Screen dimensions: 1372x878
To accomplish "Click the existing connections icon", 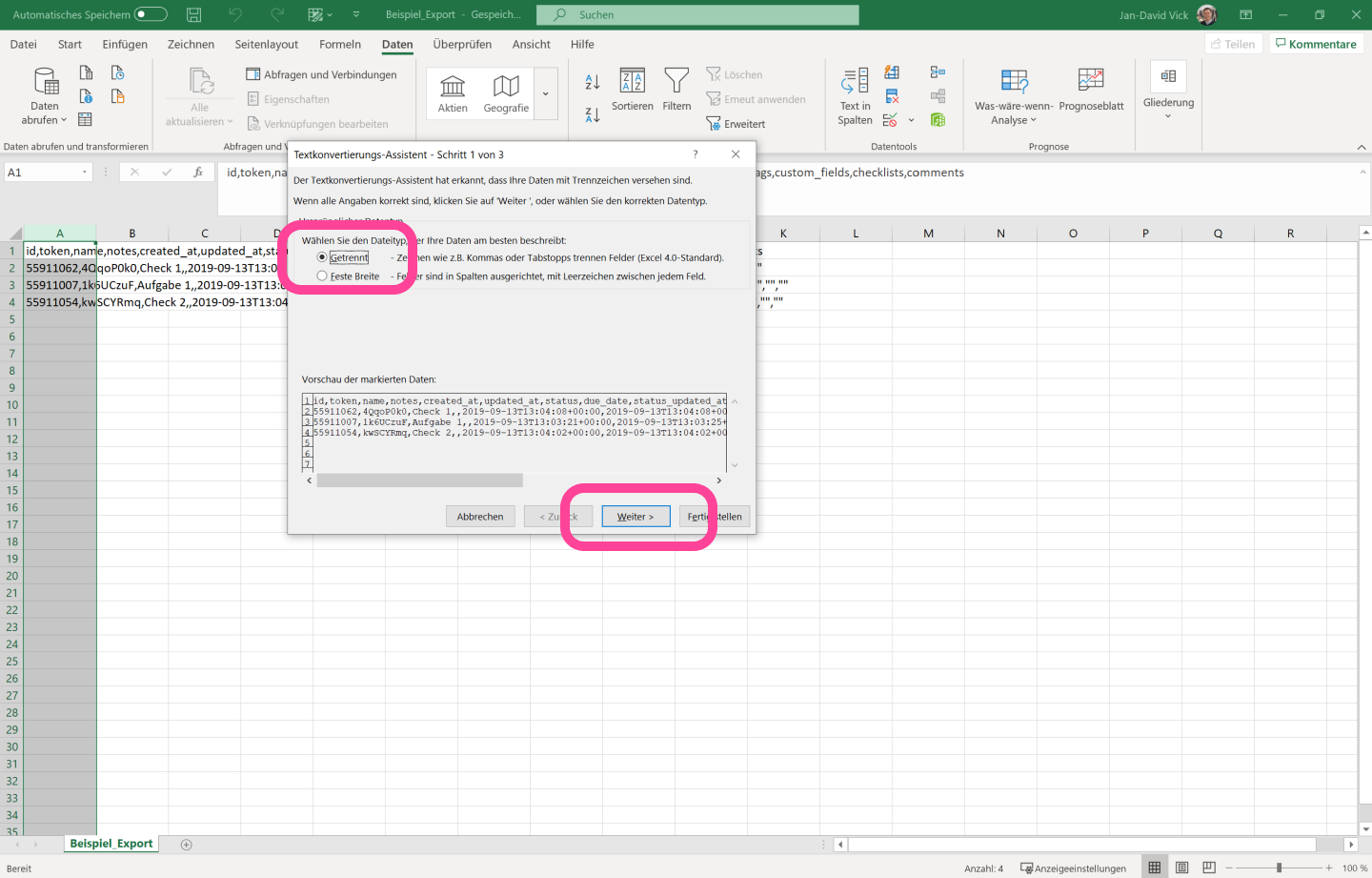I will coord(118,96).
